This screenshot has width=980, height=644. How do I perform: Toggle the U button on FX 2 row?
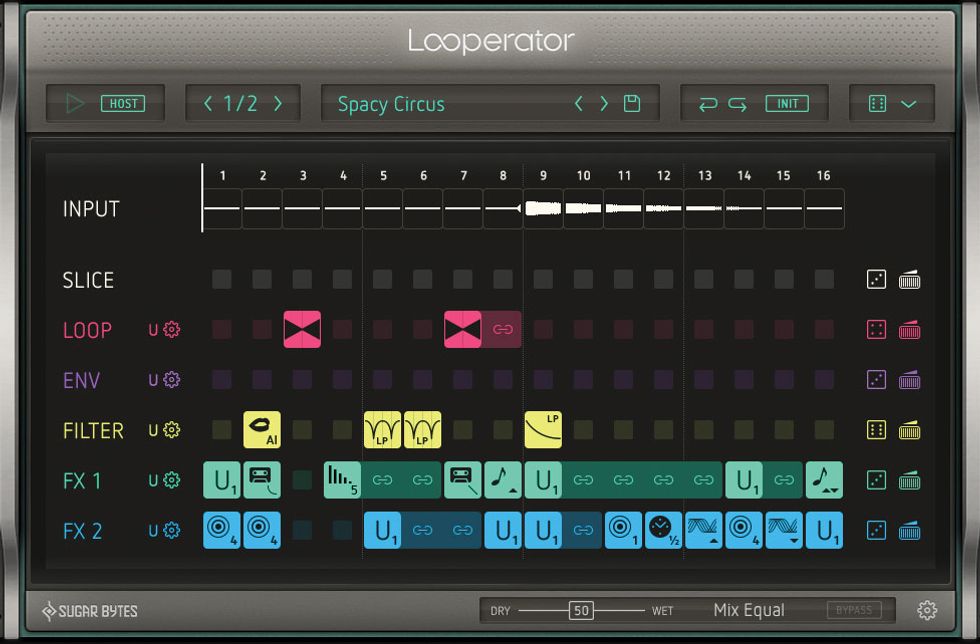click(x=153, y=531)
